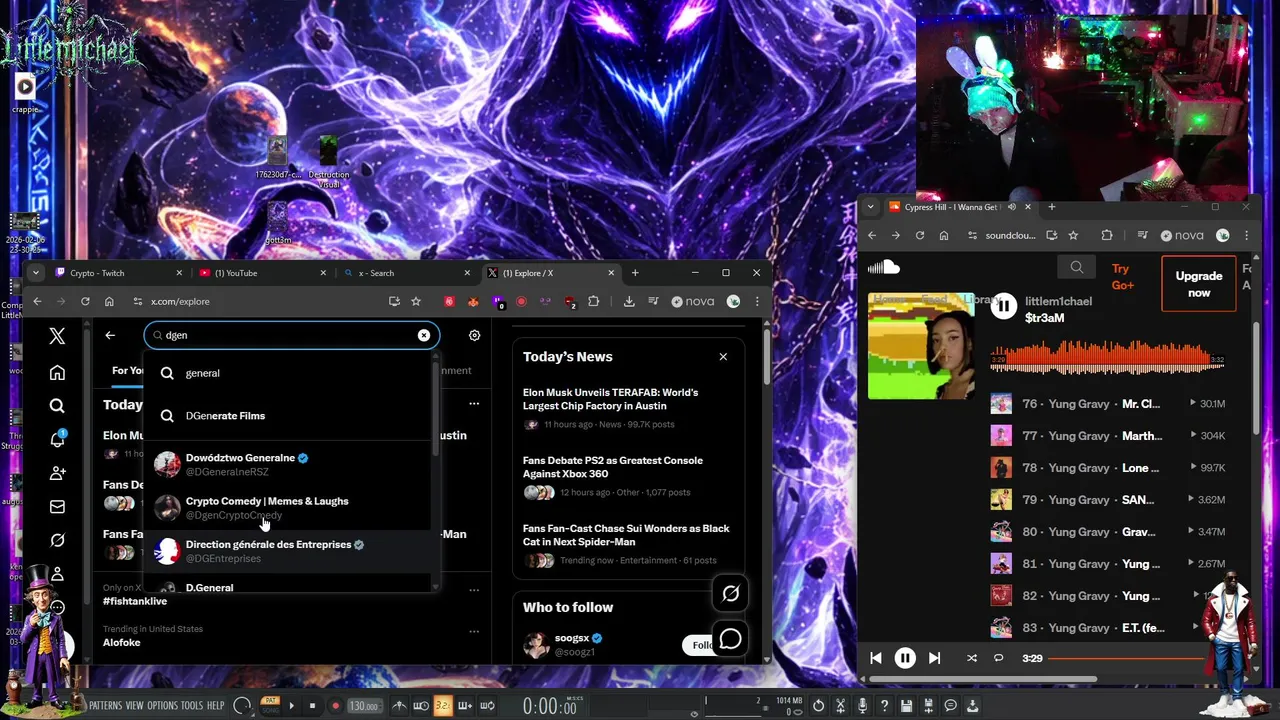
Task: Skip to previous track in SoundCloud player
Action: click(876, 658)
